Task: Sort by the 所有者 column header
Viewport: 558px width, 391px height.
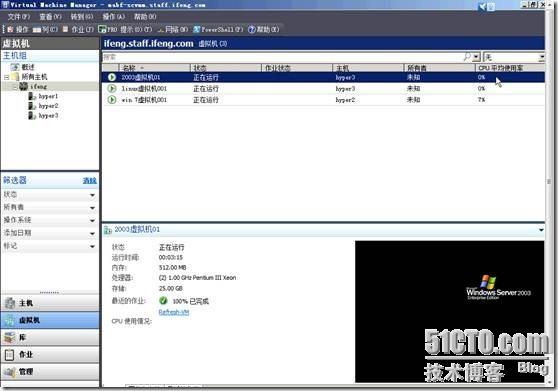Action: click(439, 68)
